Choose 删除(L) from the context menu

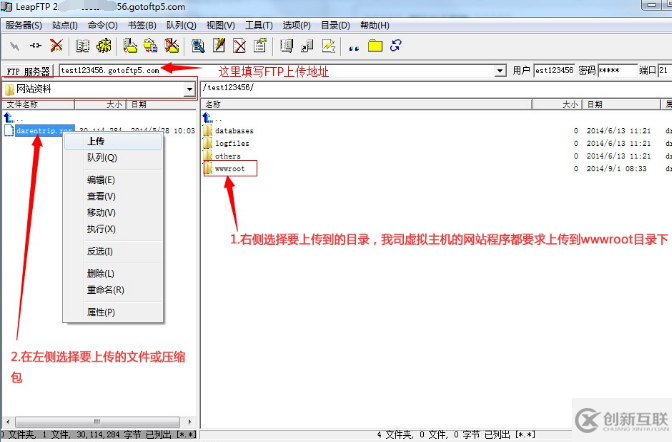(100, 273)
